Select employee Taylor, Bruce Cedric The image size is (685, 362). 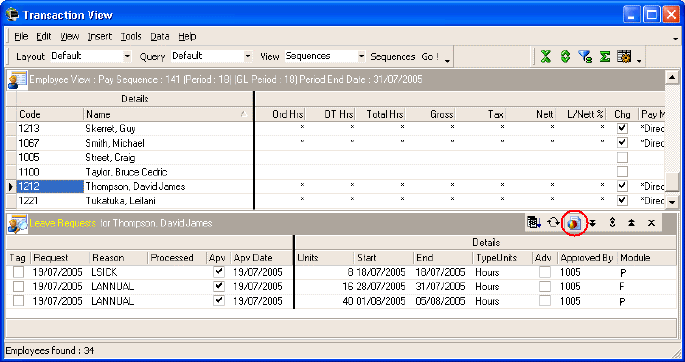[x=126, y=172]
